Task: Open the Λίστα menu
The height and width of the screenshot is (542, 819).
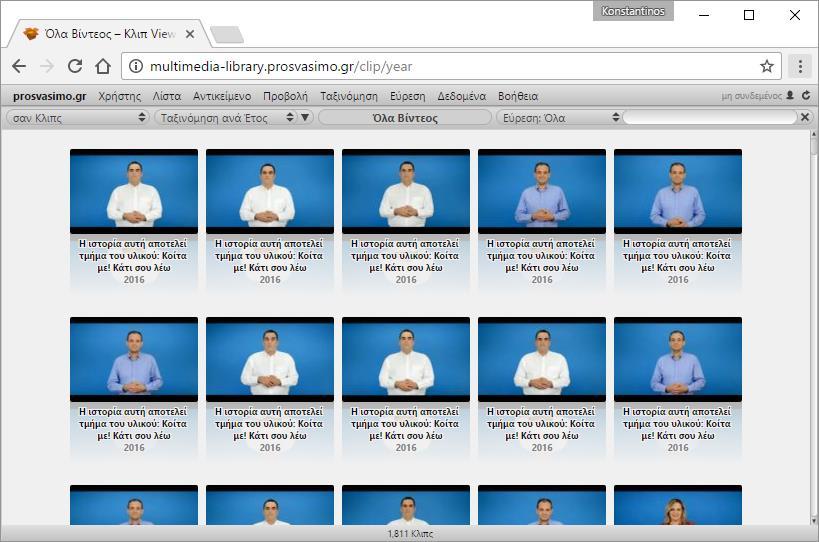Action: 167,96
